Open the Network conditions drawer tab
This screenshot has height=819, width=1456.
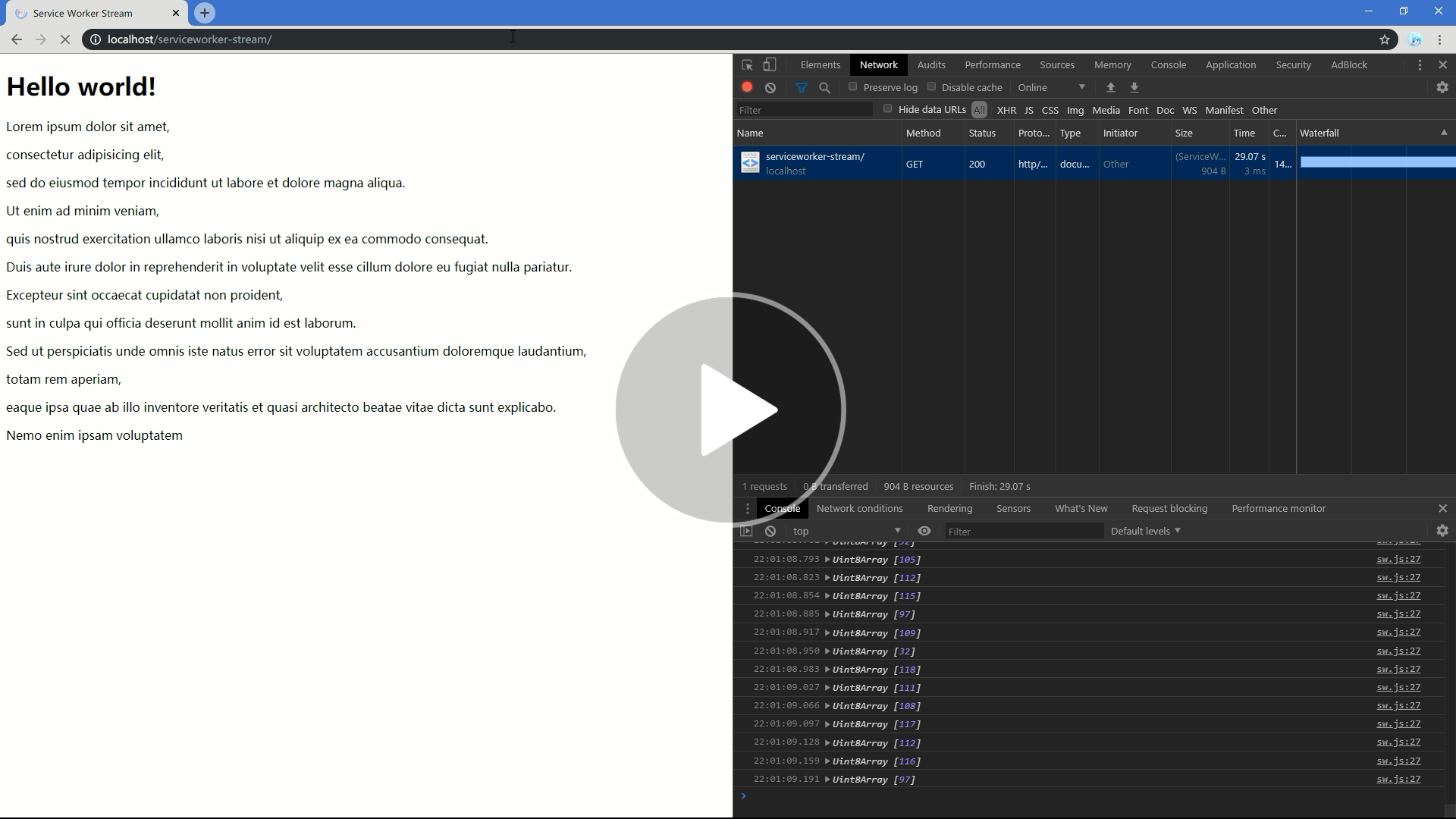859,508
